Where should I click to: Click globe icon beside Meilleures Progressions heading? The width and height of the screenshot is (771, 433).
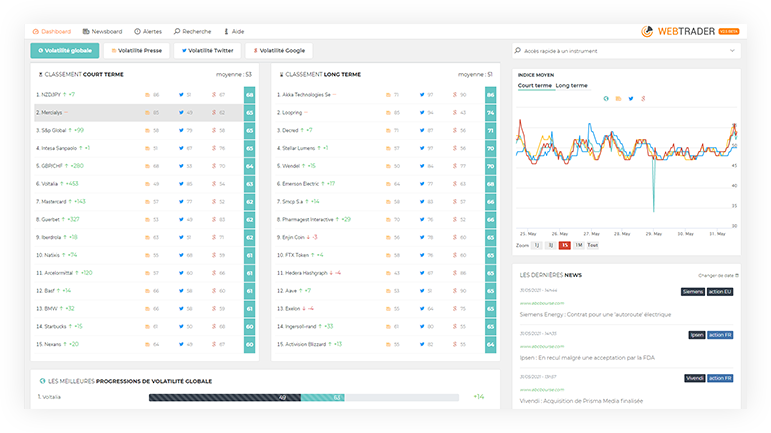coord(42,381)
